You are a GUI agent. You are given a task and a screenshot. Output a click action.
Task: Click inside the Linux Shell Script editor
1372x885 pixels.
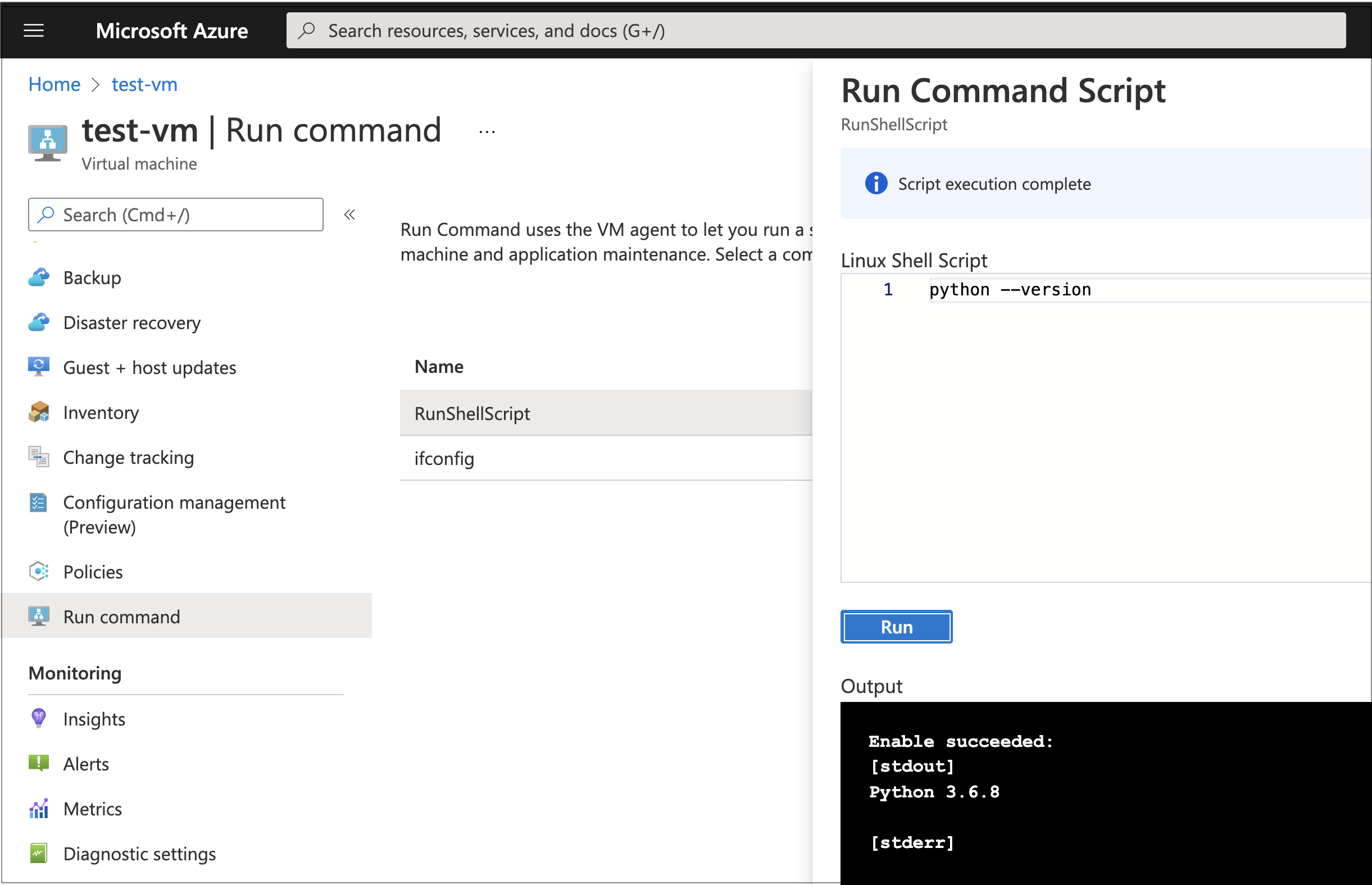pyautogui.click(x=1106, y=427)
